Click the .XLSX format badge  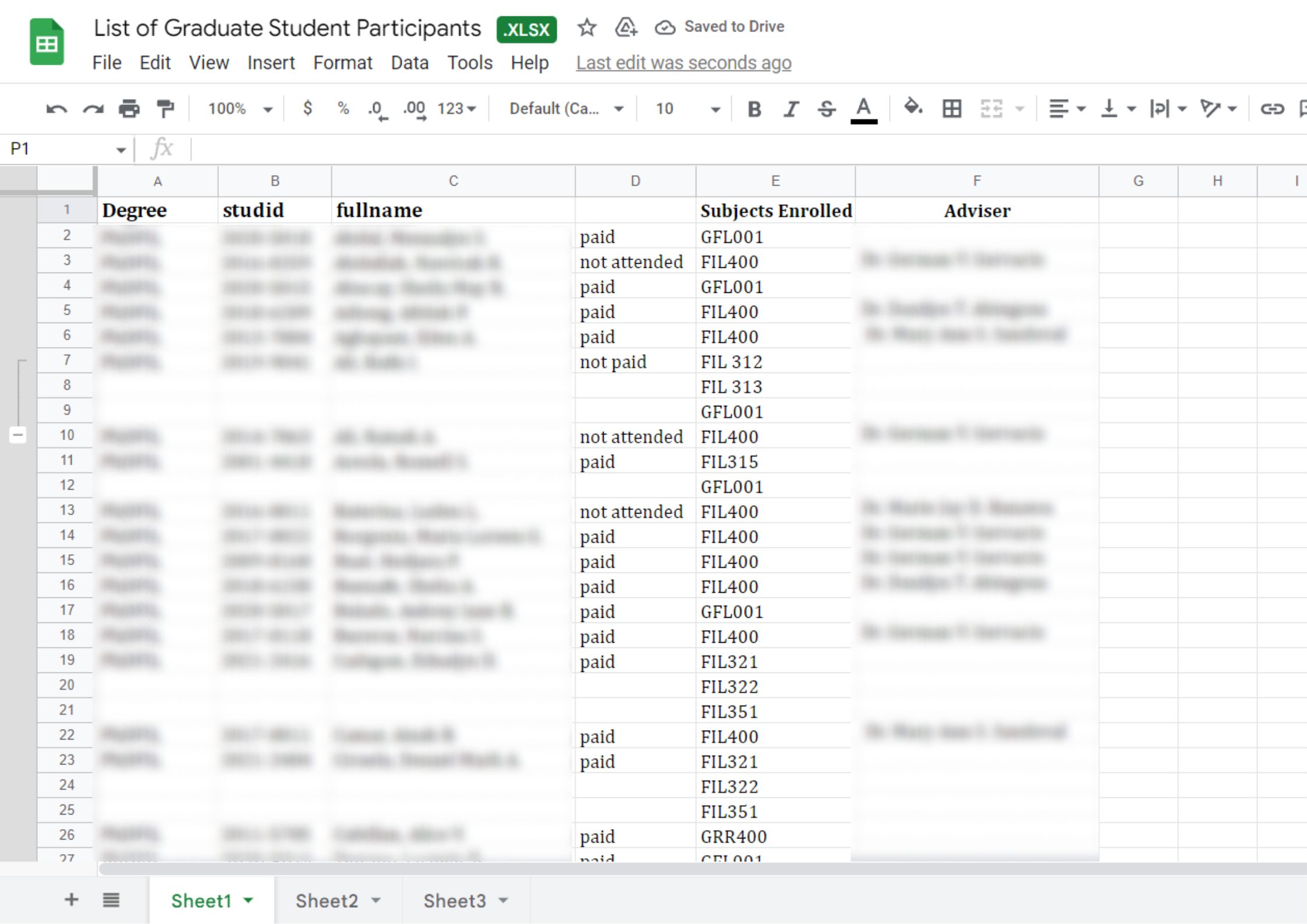coord(527,29)
